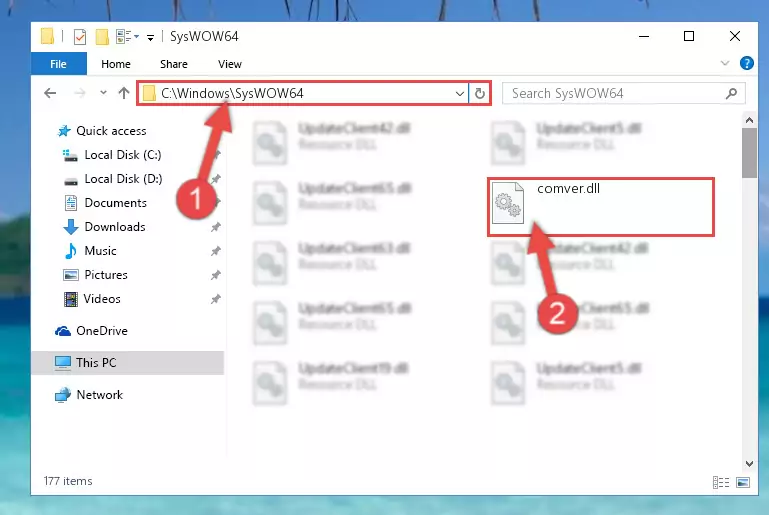Click the Forward navigation arrow
The width and height of the screenshot is (769, 515).
(x=79, y=93)
